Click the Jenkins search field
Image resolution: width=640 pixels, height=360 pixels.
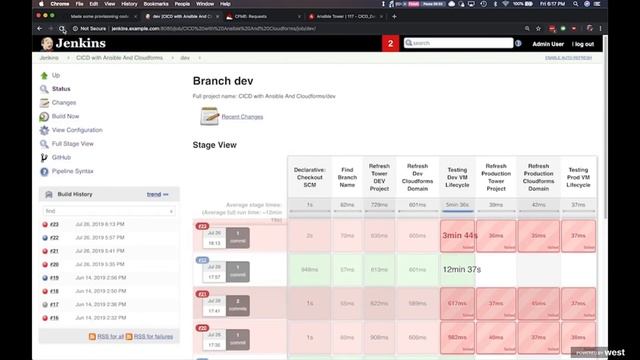coord(458,43)
